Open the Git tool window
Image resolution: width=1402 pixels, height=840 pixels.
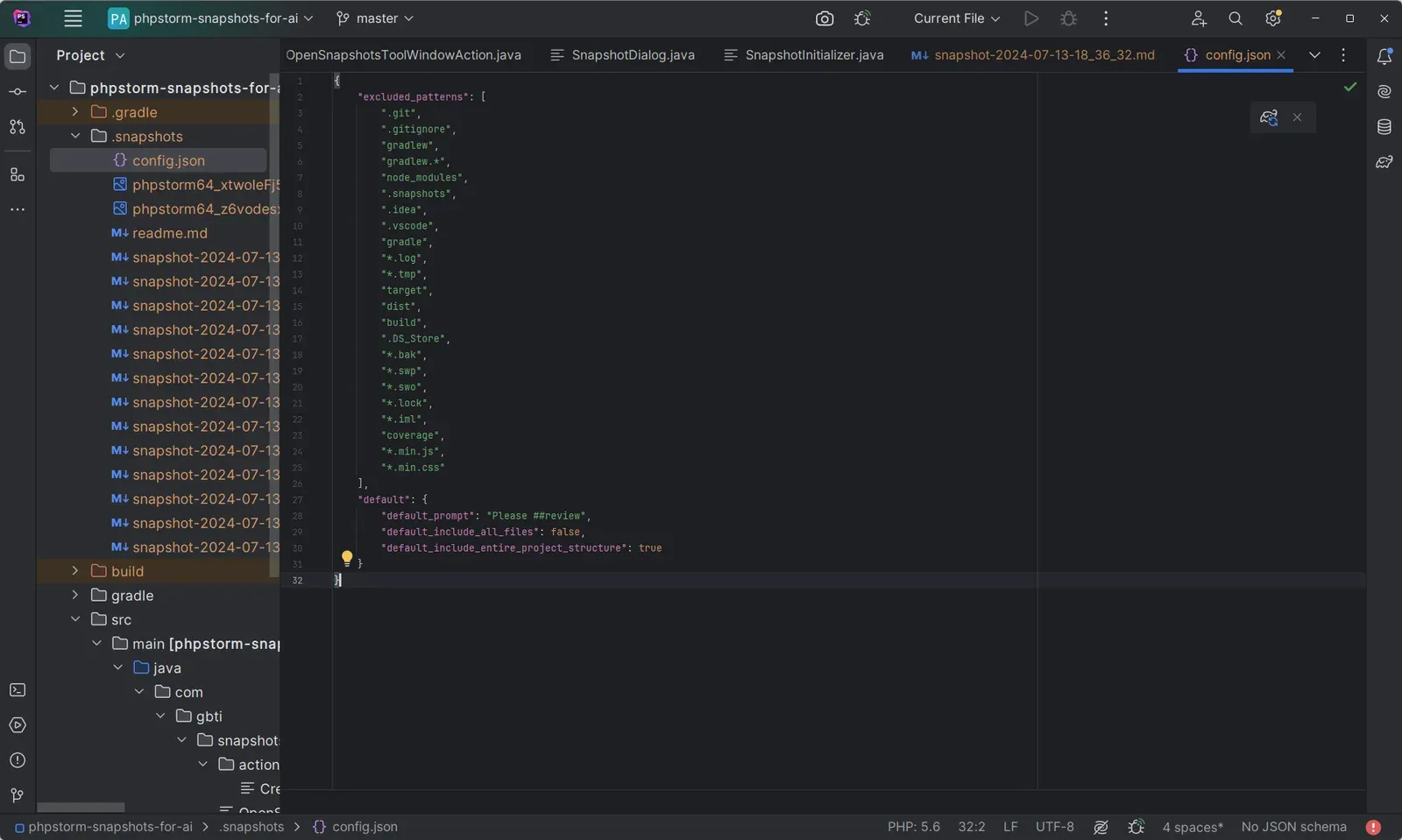18,795
